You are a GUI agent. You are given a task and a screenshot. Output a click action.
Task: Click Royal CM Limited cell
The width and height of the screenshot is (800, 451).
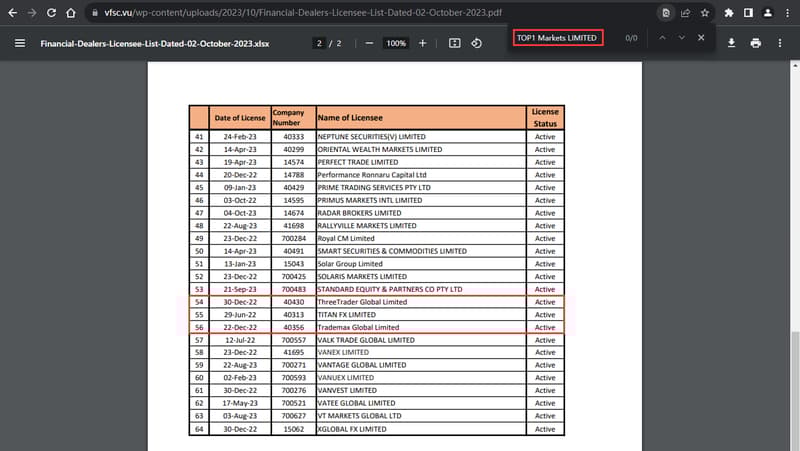tap(421, 238)
